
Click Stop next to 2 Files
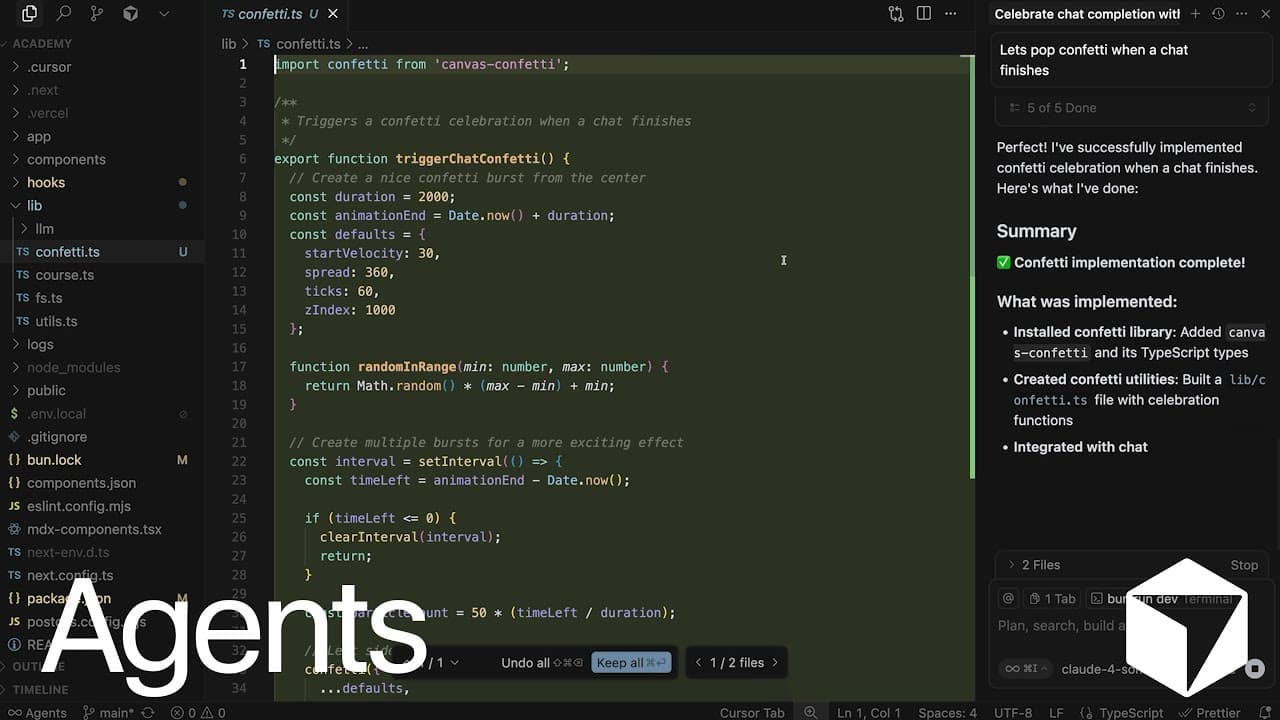pos(1244,565)
